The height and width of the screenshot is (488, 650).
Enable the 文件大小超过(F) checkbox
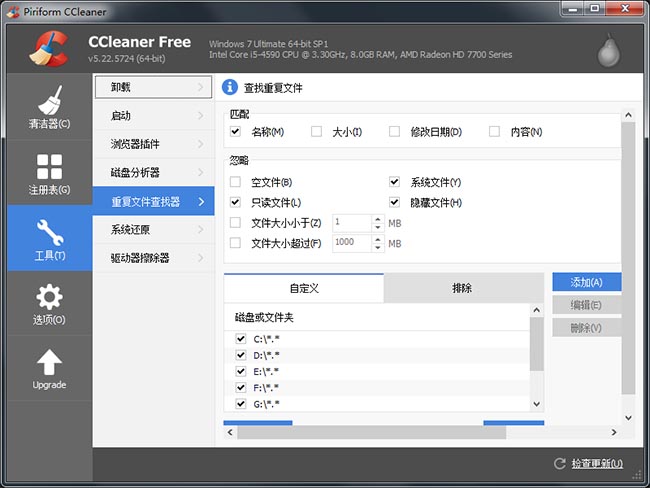pos(235,243)
